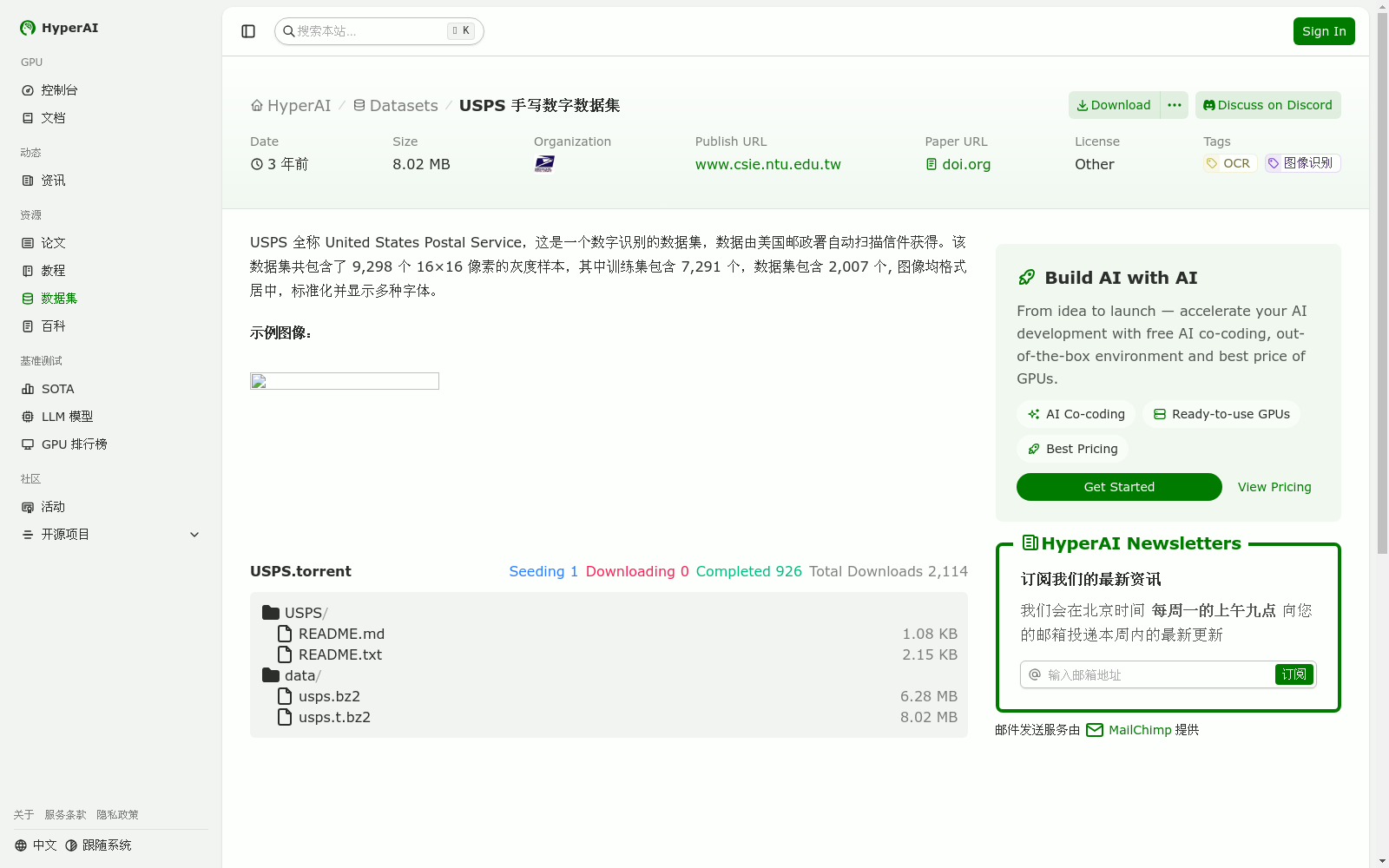Click the rocket icon beside Build AI
This screenshot has height=868, width=1389.
coord(1027,278)
